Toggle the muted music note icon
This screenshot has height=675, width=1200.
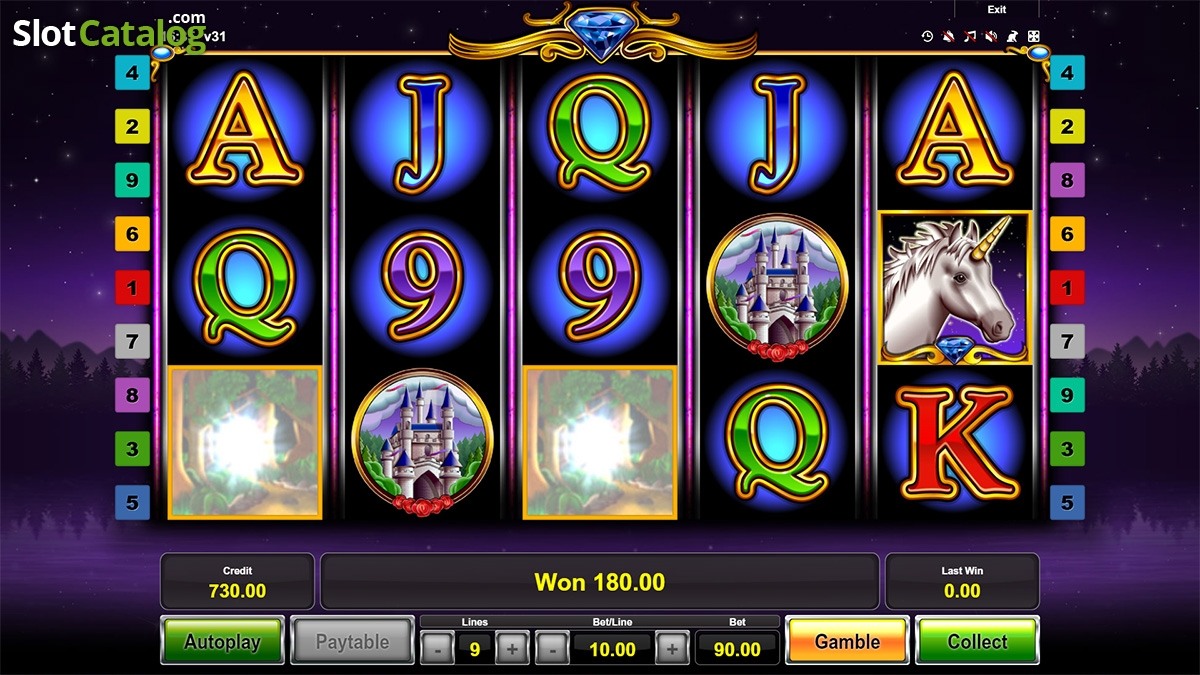(969, 36)
